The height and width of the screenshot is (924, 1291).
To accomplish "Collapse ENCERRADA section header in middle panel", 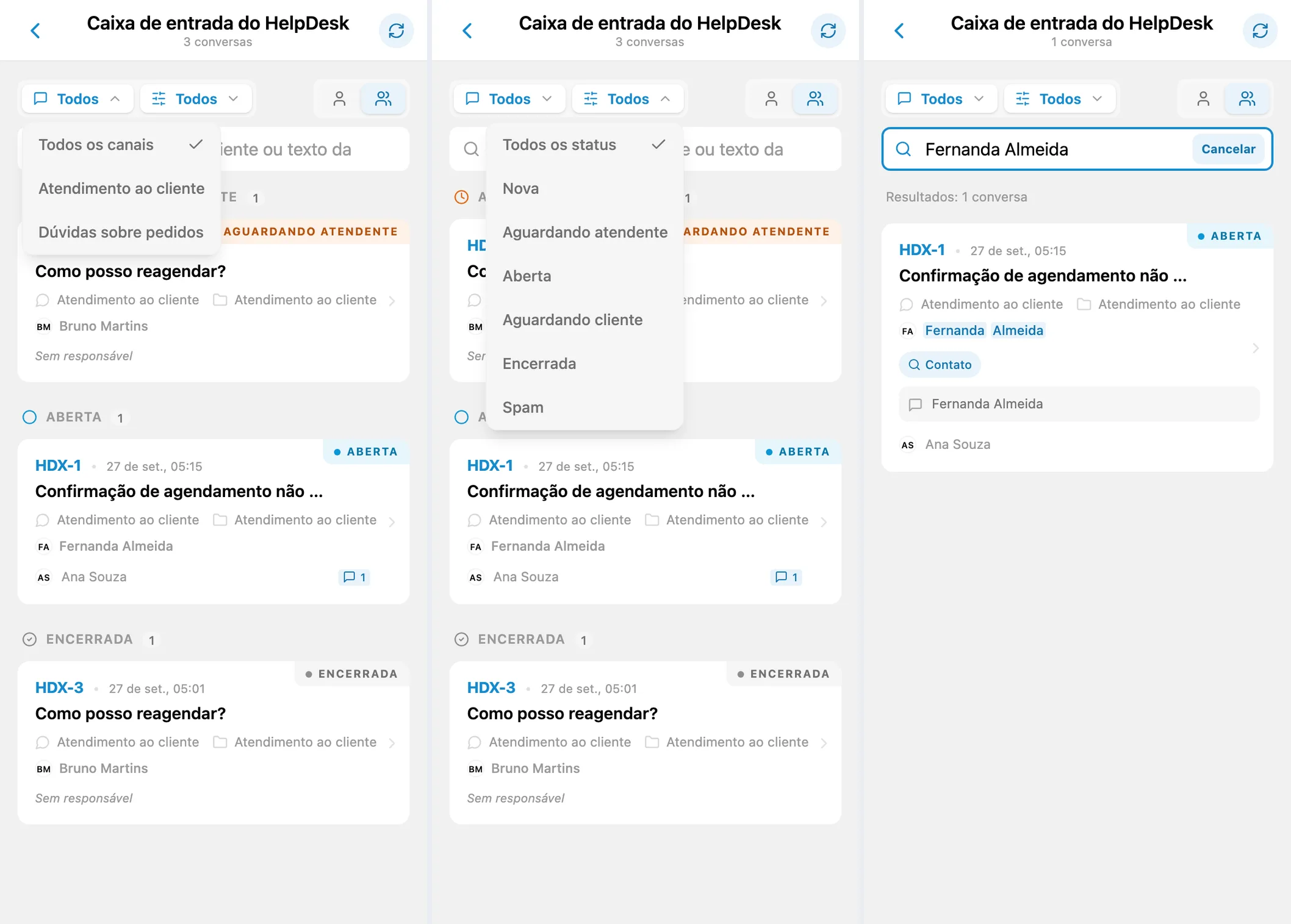I will click(x=522, y=639).
